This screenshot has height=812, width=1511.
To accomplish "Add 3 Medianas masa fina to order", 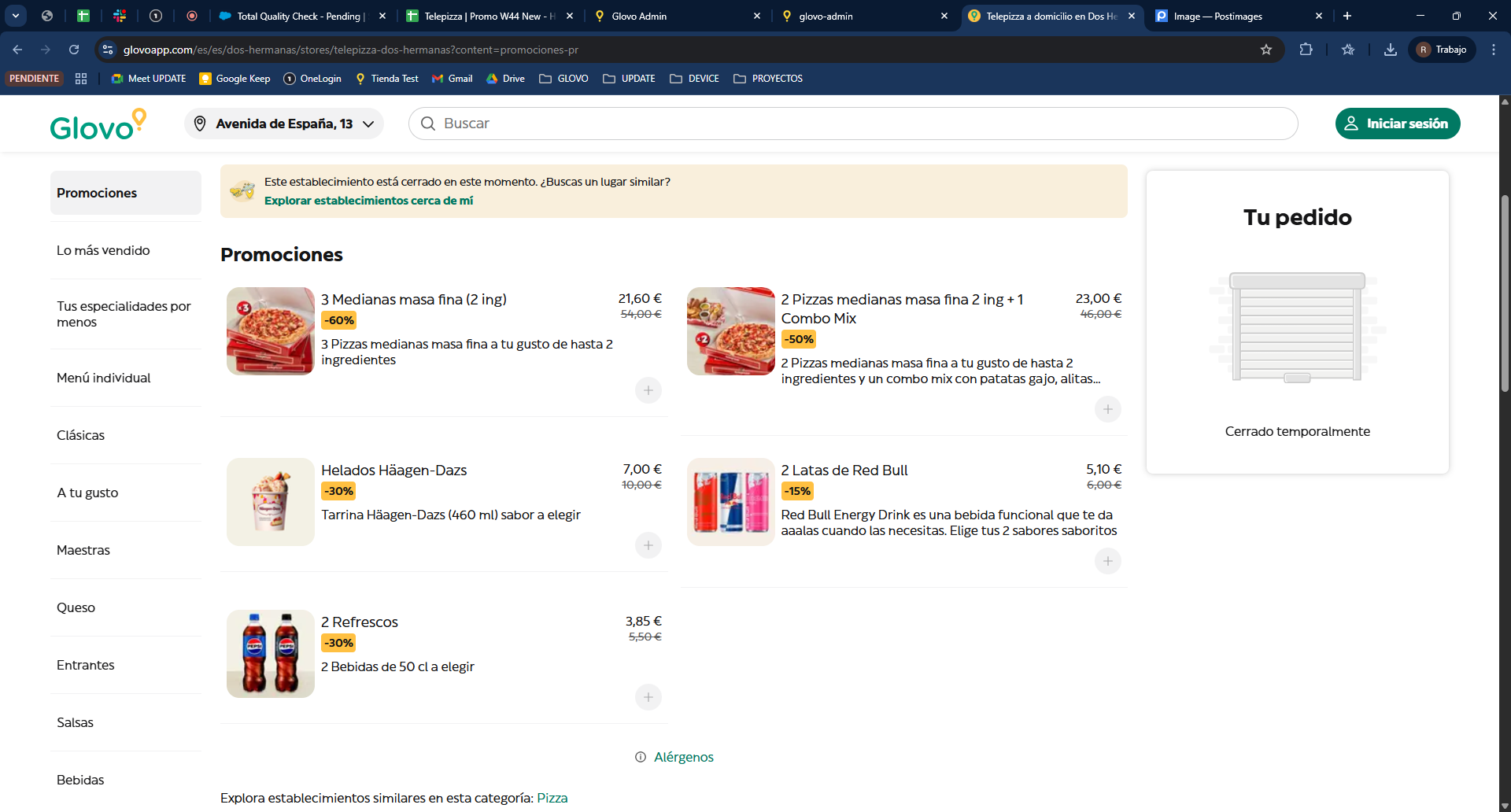I will pyautogui.click(x=648, y=390).
